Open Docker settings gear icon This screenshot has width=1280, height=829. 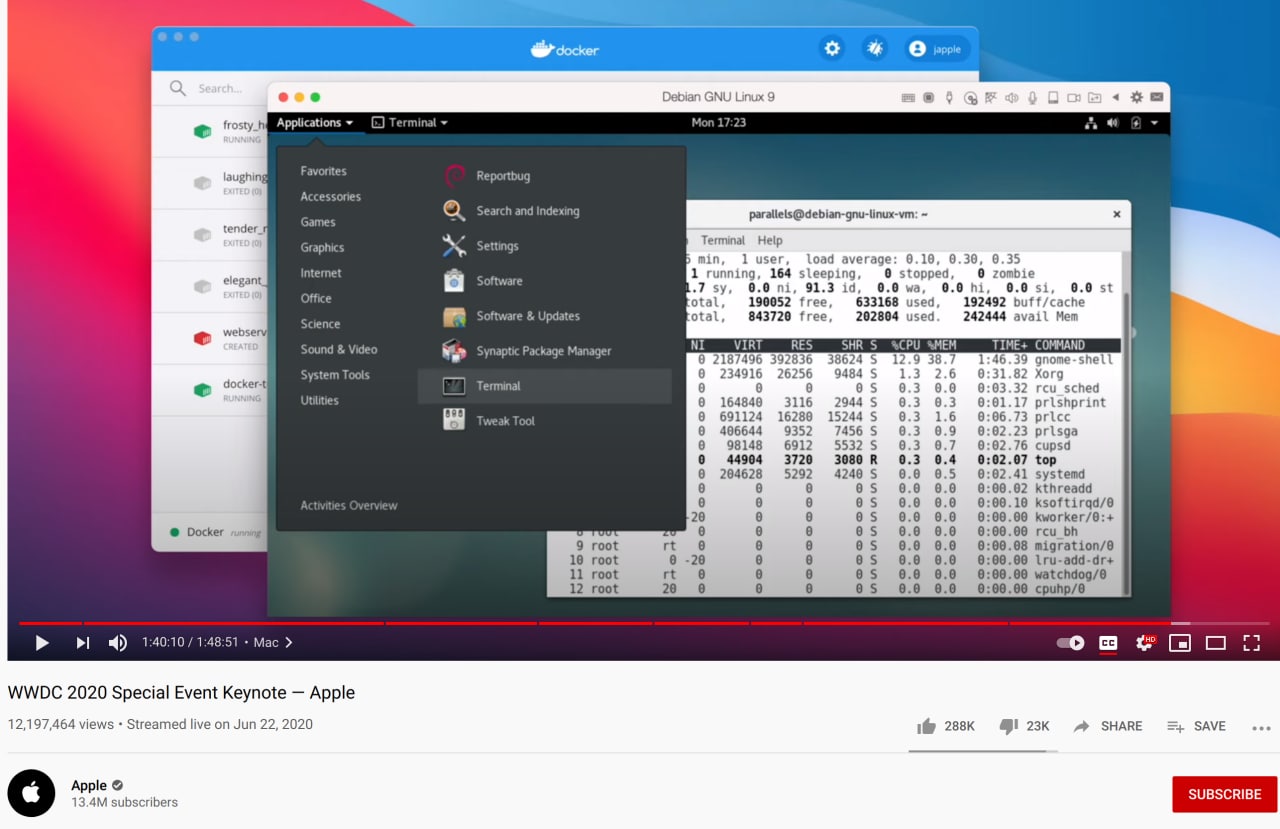click(x=831, y=48)
